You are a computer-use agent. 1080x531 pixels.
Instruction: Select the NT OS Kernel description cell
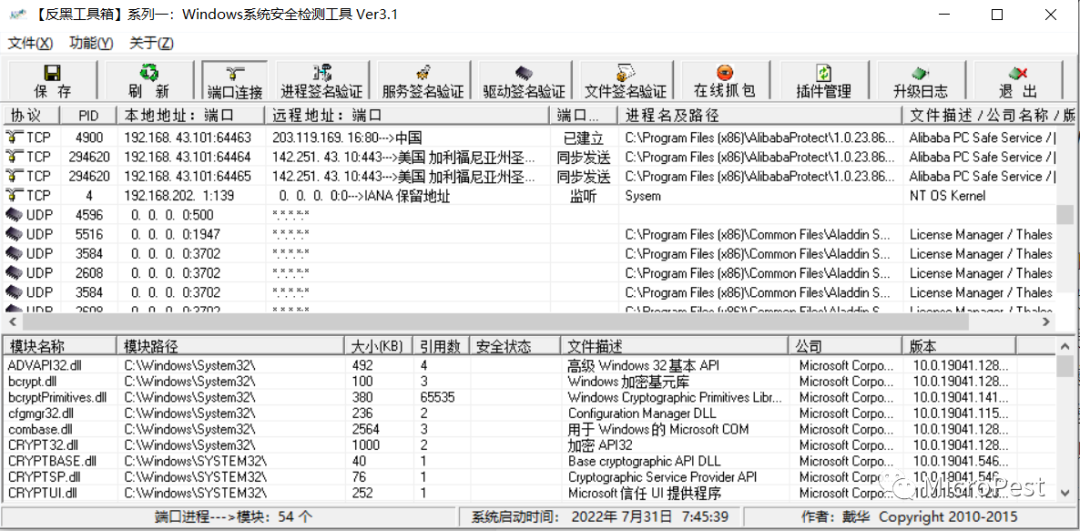coord(947,196)
